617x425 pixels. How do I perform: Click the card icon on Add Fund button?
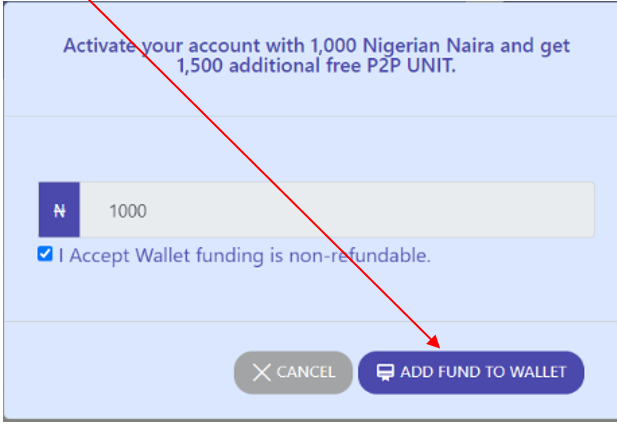pyautogui.click(x=385, y=372)
